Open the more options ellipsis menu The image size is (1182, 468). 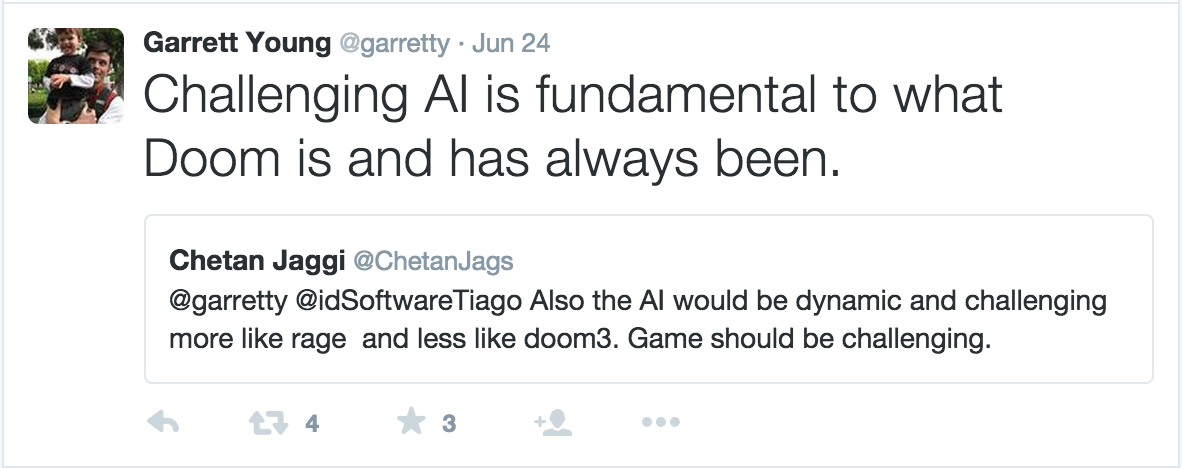(x=660, y=423)
